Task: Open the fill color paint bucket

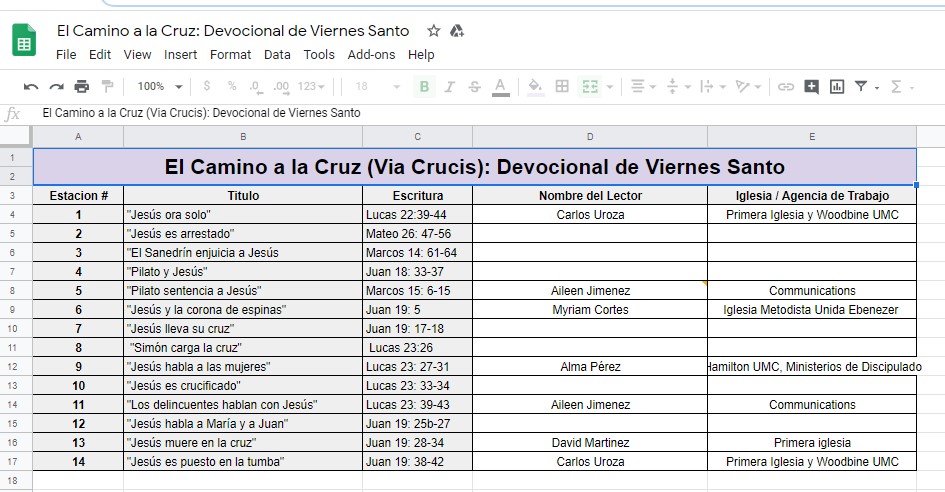Action: point(535,87)
